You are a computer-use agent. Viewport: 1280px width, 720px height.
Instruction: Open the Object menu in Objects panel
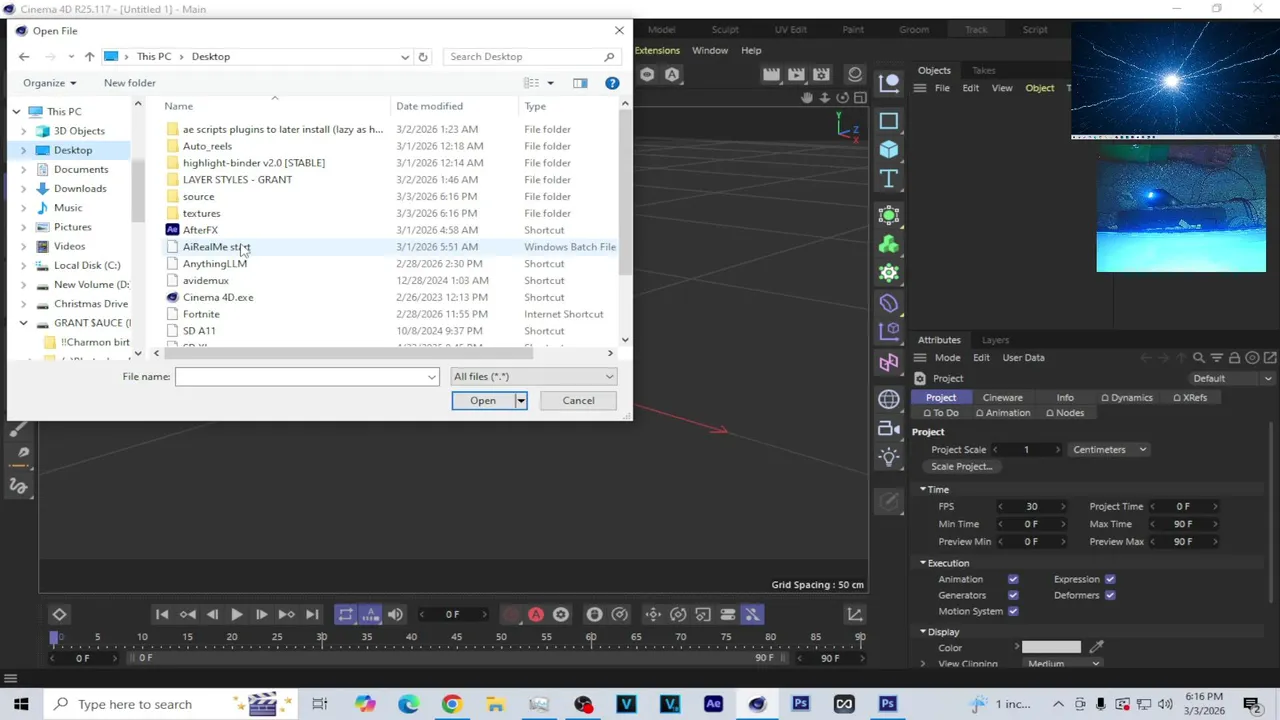click(x=1039, y=88)
